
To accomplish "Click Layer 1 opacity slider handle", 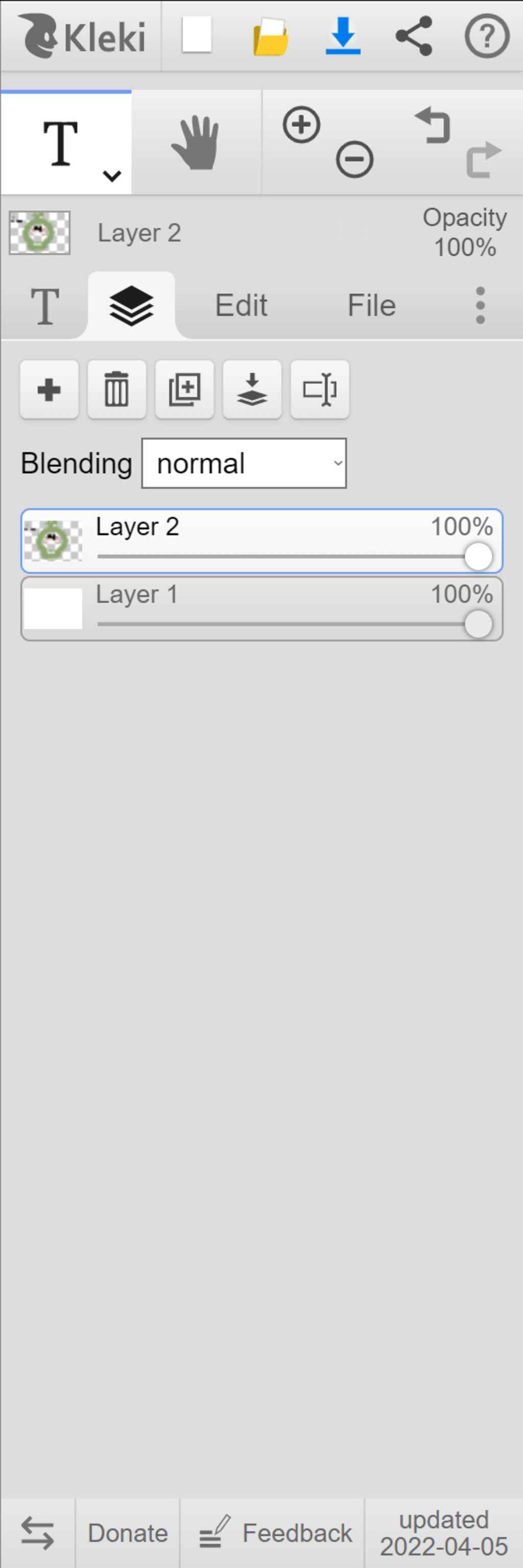I will click(x=479, y=625).
